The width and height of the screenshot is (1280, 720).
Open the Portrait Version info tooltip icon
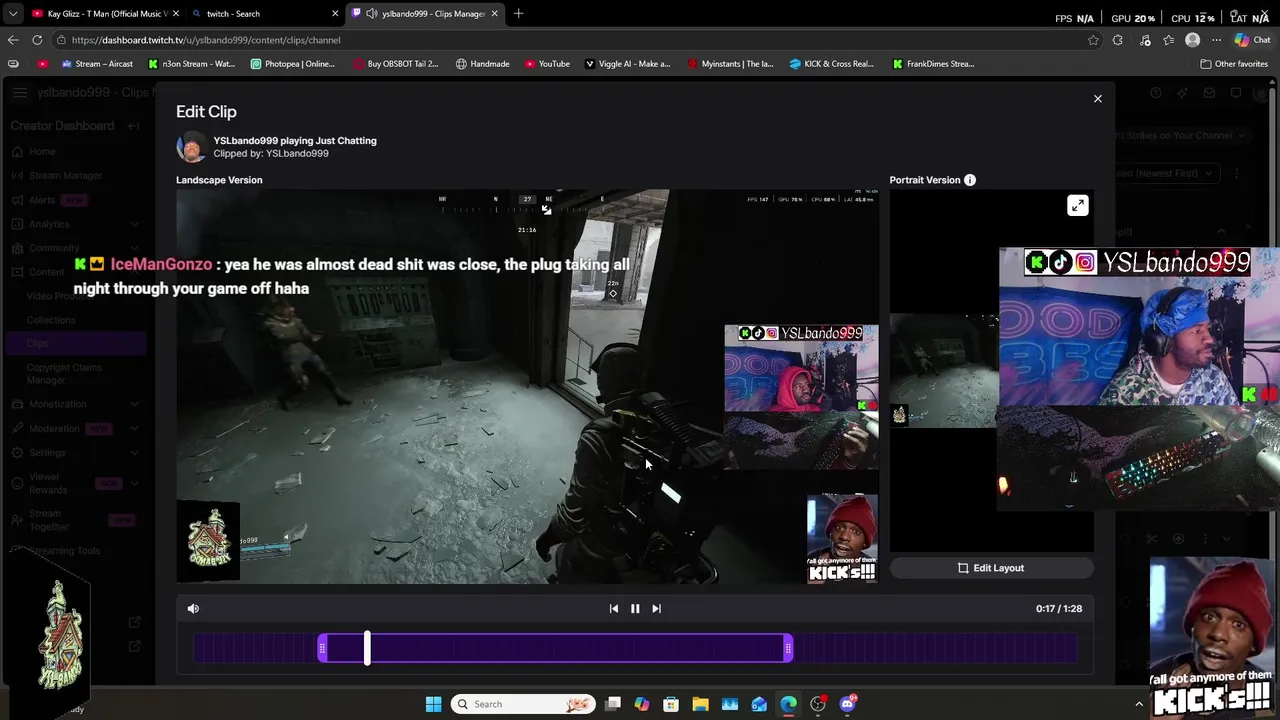coord(970,180)
